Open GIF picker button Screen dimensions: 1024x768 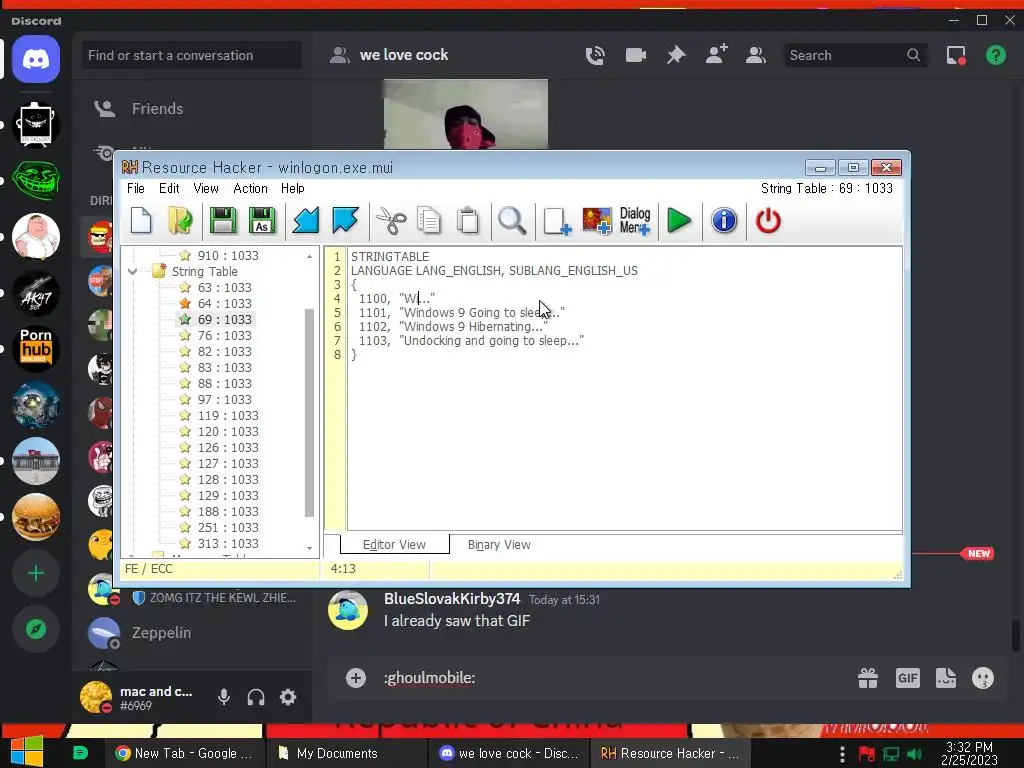[x=908, y=679]
